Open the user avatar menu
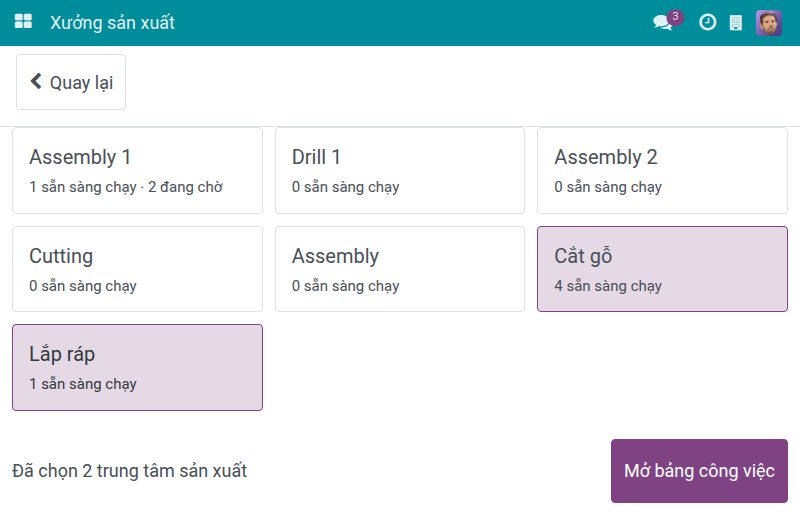The width and height of the screenshot is (800, 531). [x=768, y=23]
